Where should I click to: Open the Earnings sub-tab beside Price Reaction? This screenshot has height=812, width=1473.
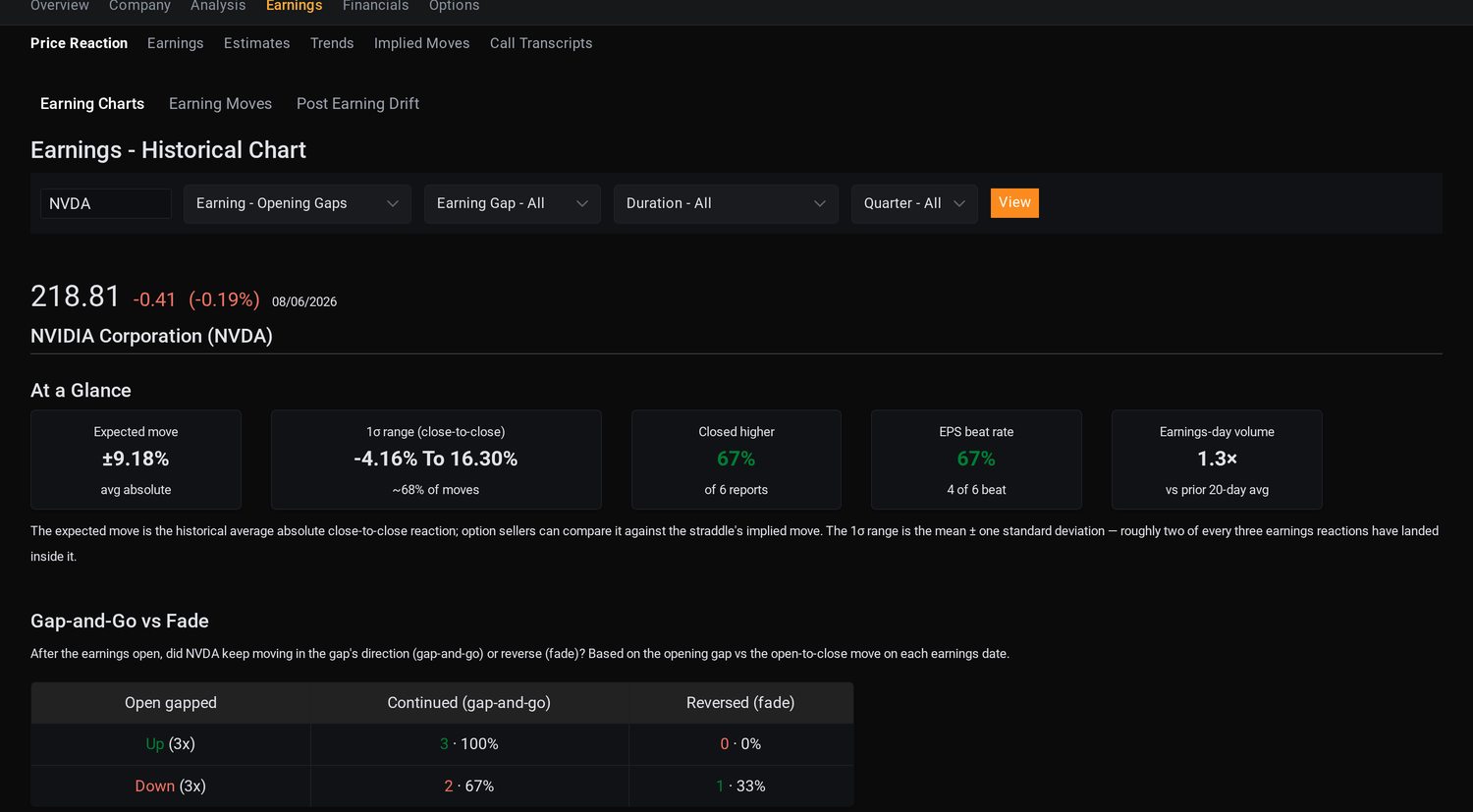tap(175, 43)
